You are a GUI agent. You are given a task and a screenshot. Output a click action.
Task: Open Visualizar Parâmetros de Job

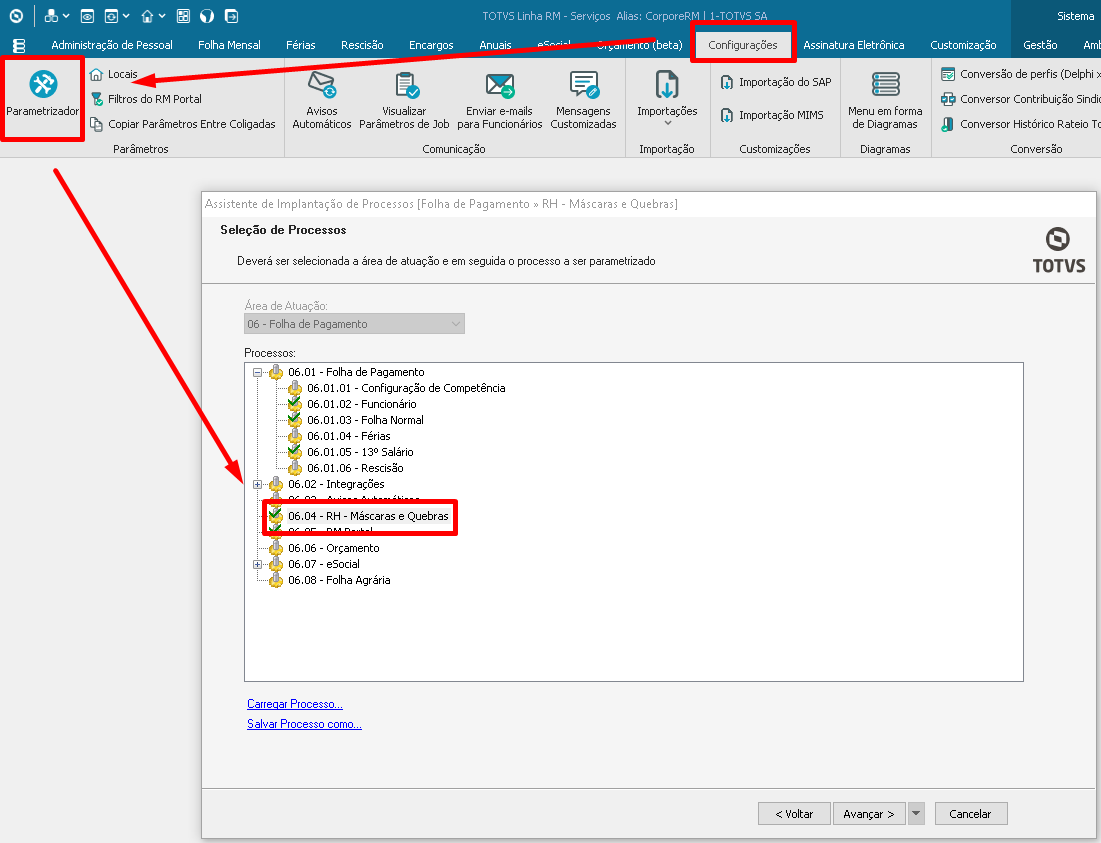click(404, 100)
